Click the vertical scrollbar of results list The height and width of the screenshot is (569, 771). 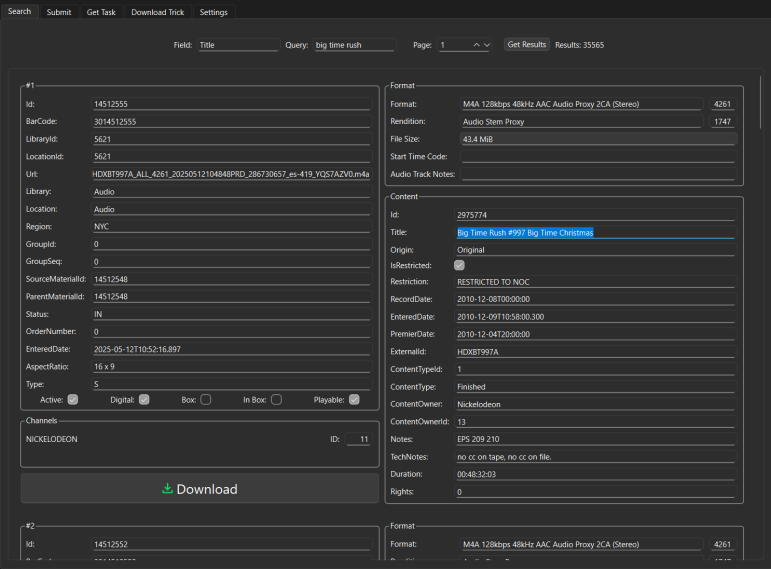[x=760, y=102]
